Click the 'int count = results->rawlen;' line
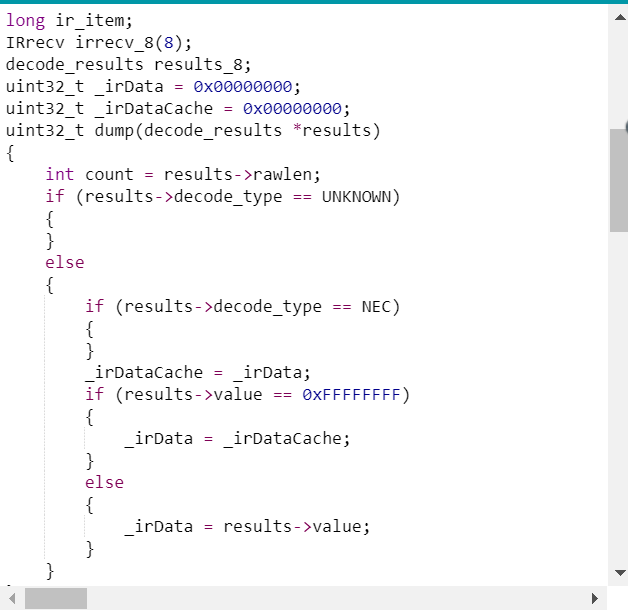The width and height of the screenshot is (628, 610). tap(183, 175)
